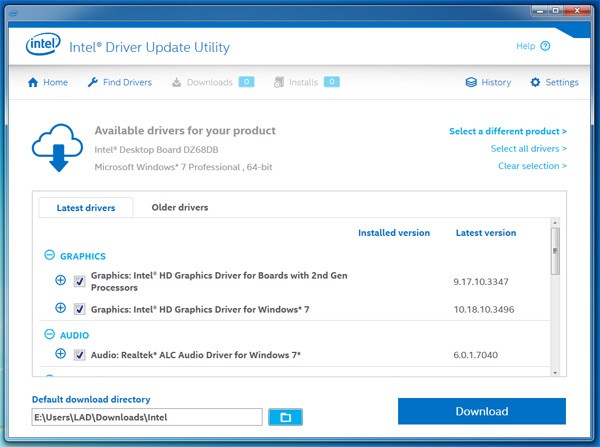The image size is (600, 447).
Task: Open Settings page
Action: (x=554, y=82)
